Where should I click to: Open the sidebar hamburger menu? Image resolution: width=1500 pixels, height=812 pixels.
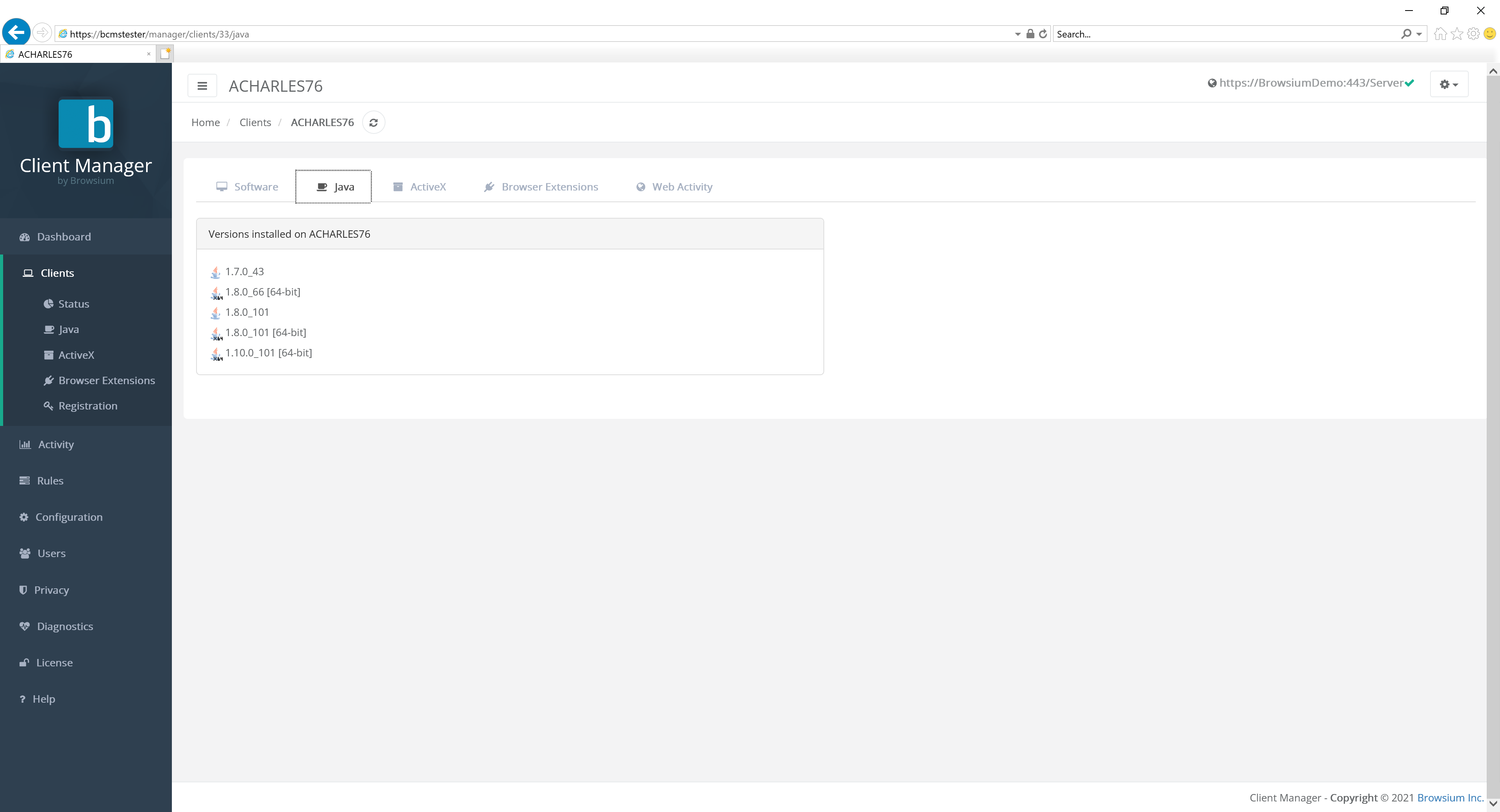(202, 85)
